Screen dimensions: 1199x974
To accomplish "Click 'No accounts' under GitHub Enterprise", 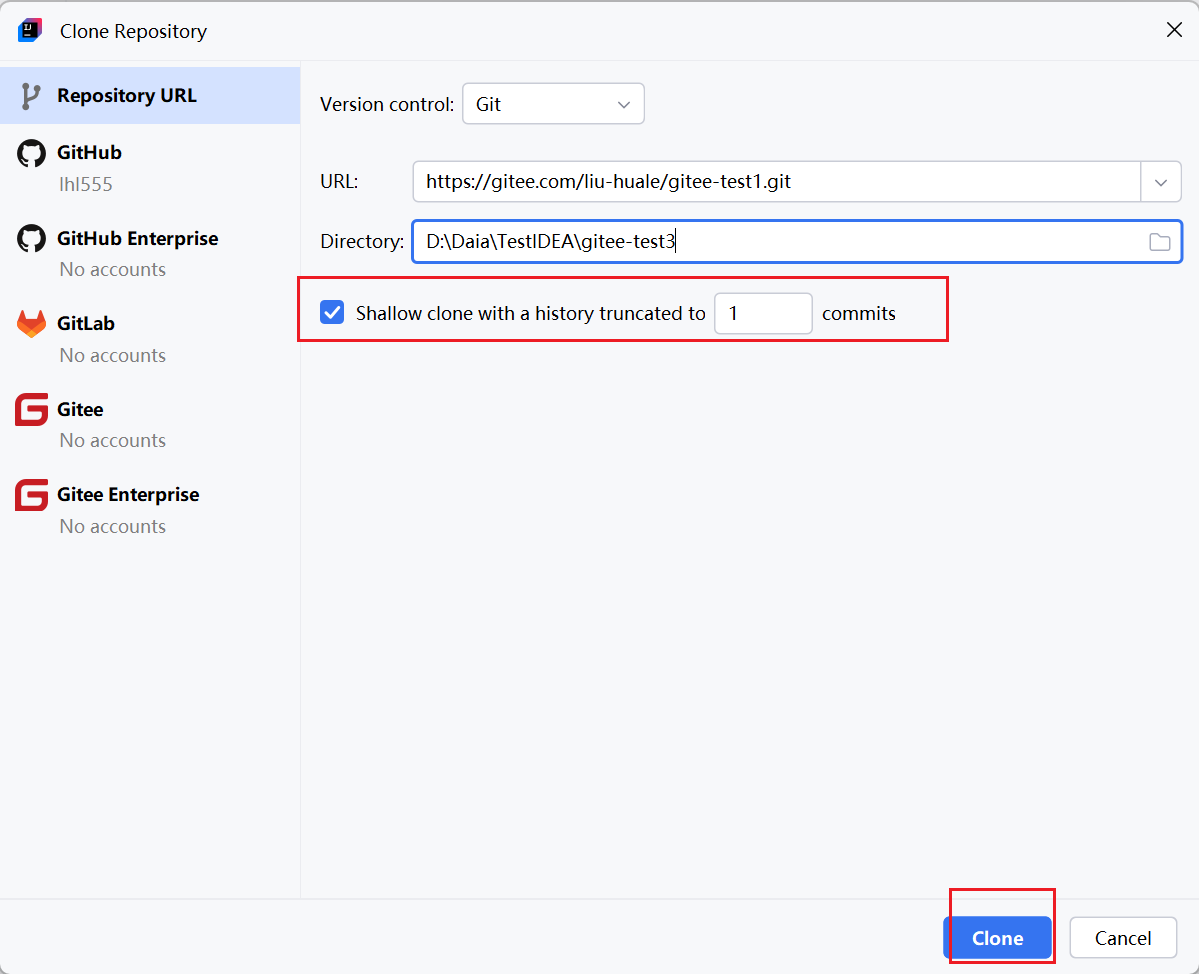I will point(112,270).
